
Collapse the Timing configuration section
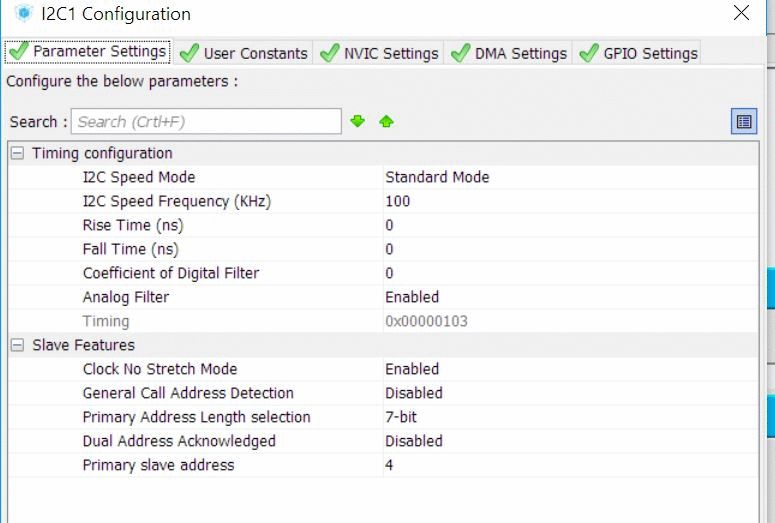(17, 154)
